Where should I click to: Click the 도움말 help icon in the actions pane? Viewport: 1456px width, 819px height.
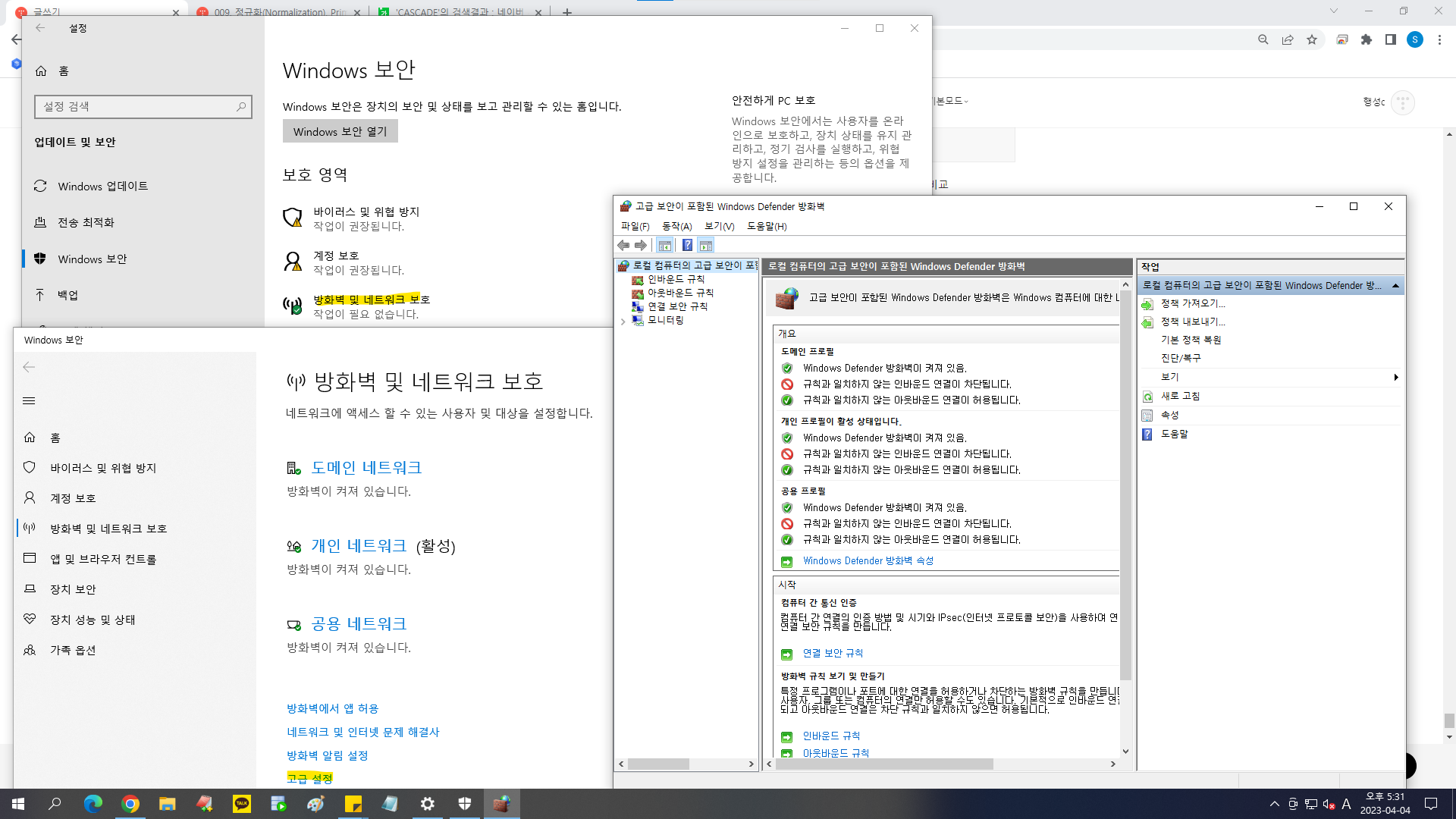tap(1147, 435)
